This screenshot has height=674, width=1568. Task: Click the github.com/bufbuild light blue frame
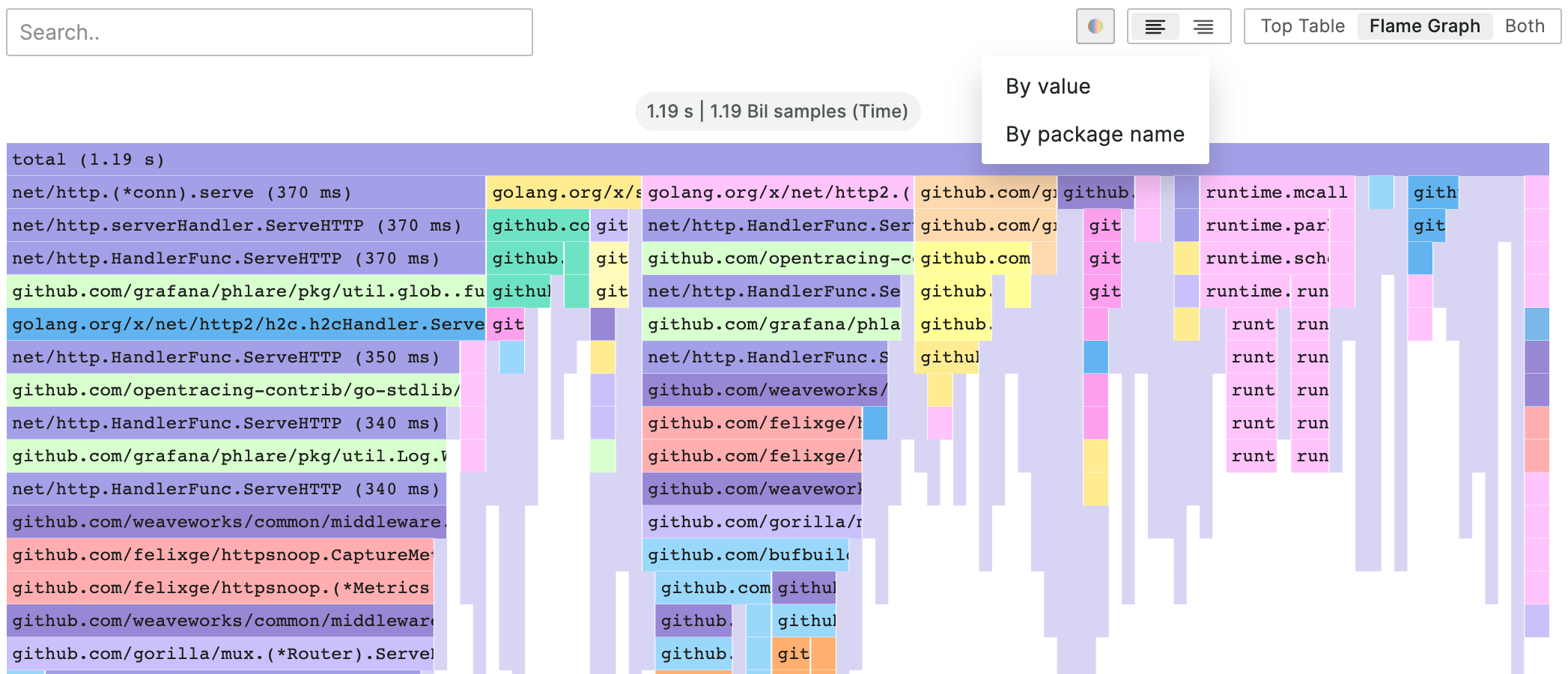tap(746, 555)
